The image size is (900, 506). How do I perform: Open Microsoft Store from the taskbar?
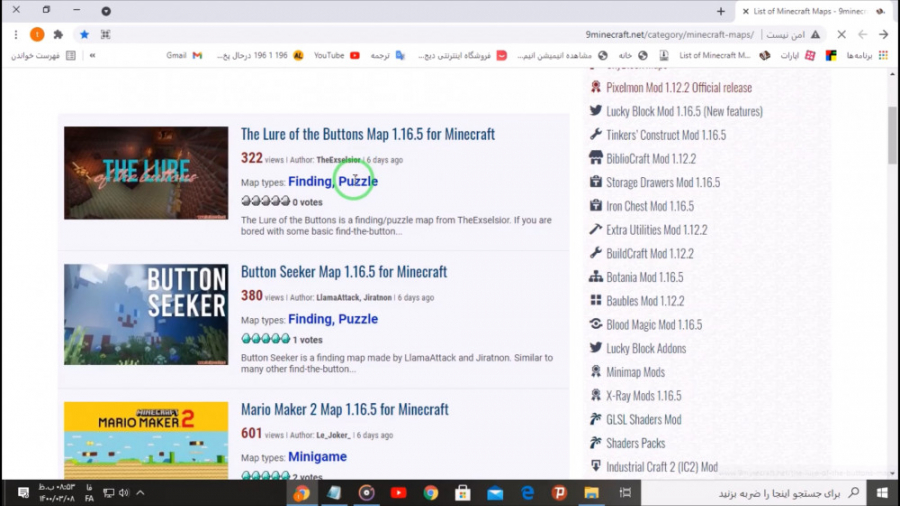(463, 493)
